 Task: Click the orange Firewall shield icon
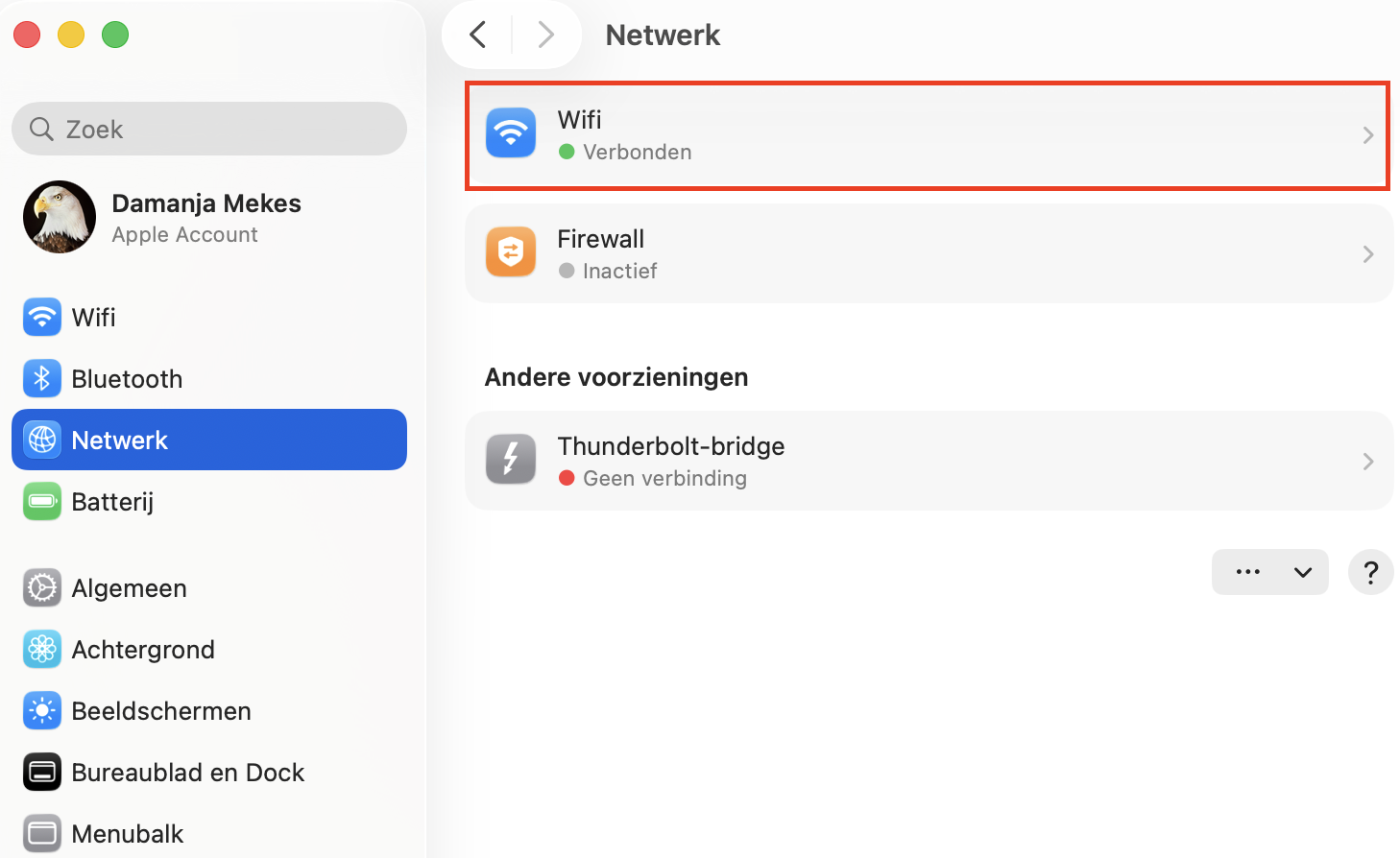click(x=510, y=251)
